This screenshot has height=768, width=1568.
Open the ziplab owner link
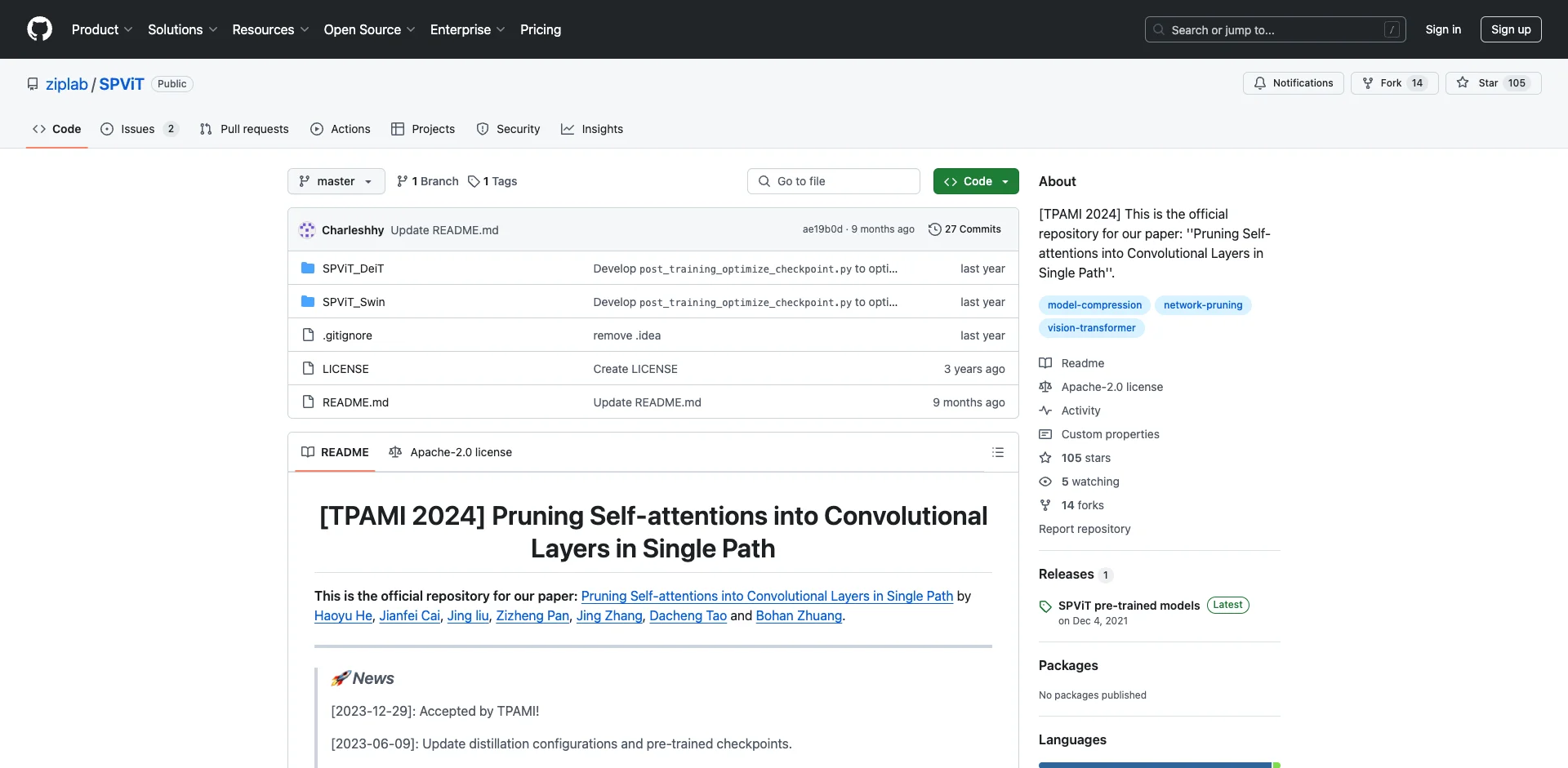[x=66, y=84]
